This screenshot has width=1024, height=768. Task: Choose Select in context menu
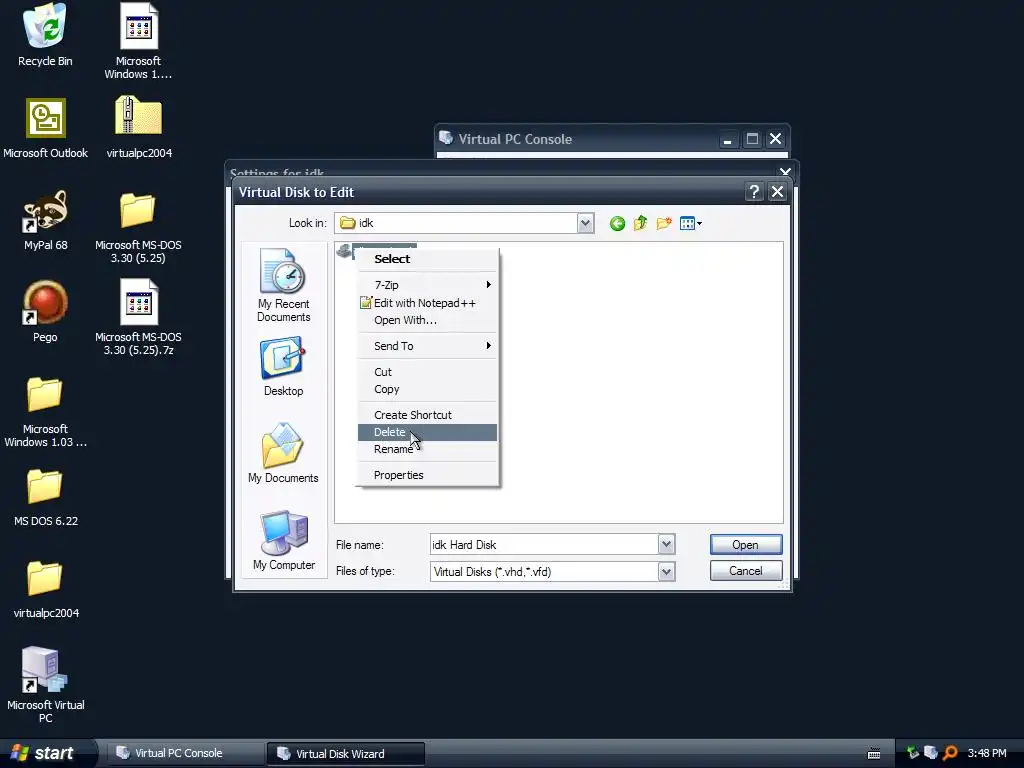[x=427, y=259]
